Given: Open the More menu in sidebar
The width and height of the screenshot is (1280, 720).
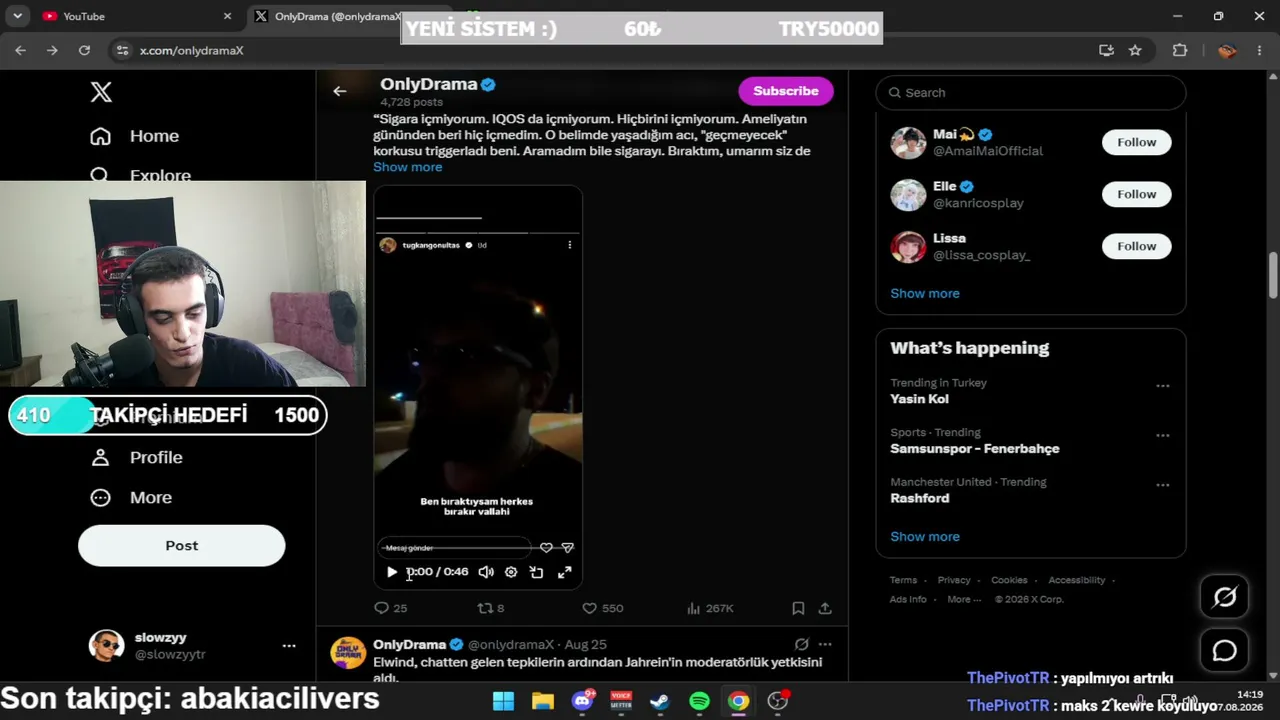Looking at the screenshot, I should pyautogui.click(x=131, y=497).
